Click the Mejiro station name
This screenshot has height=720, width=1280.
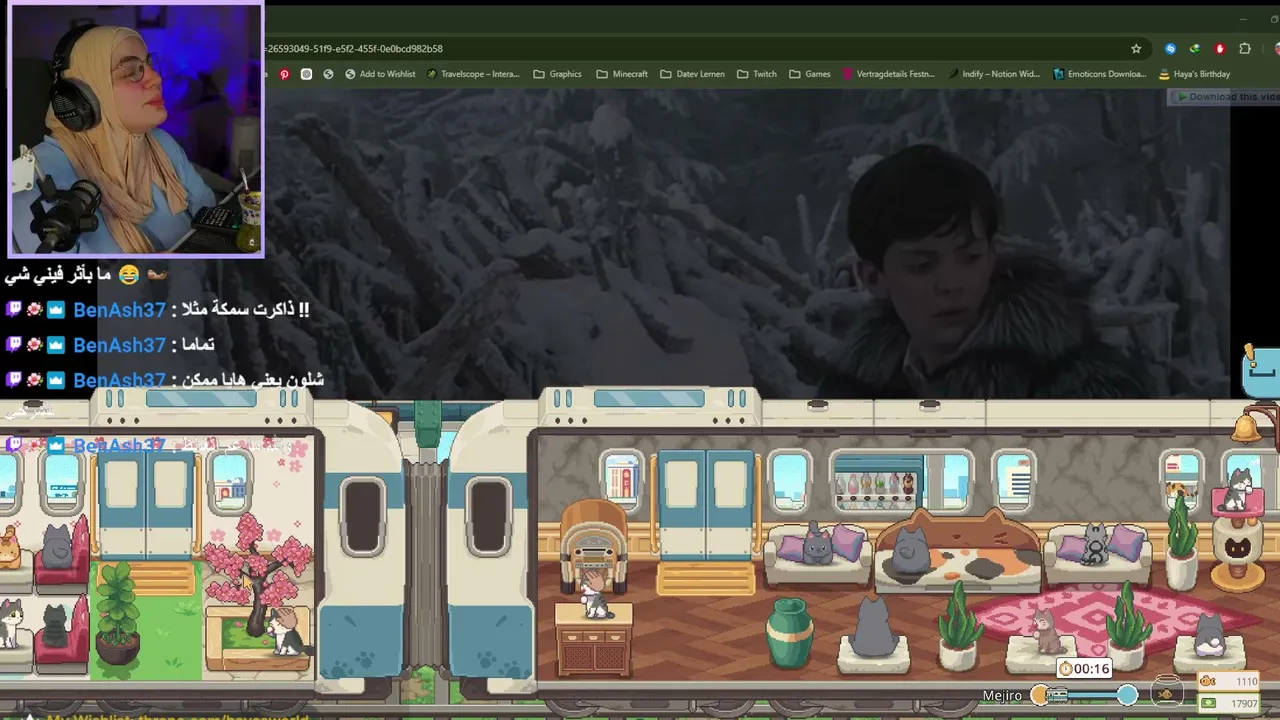(1002, 696)
